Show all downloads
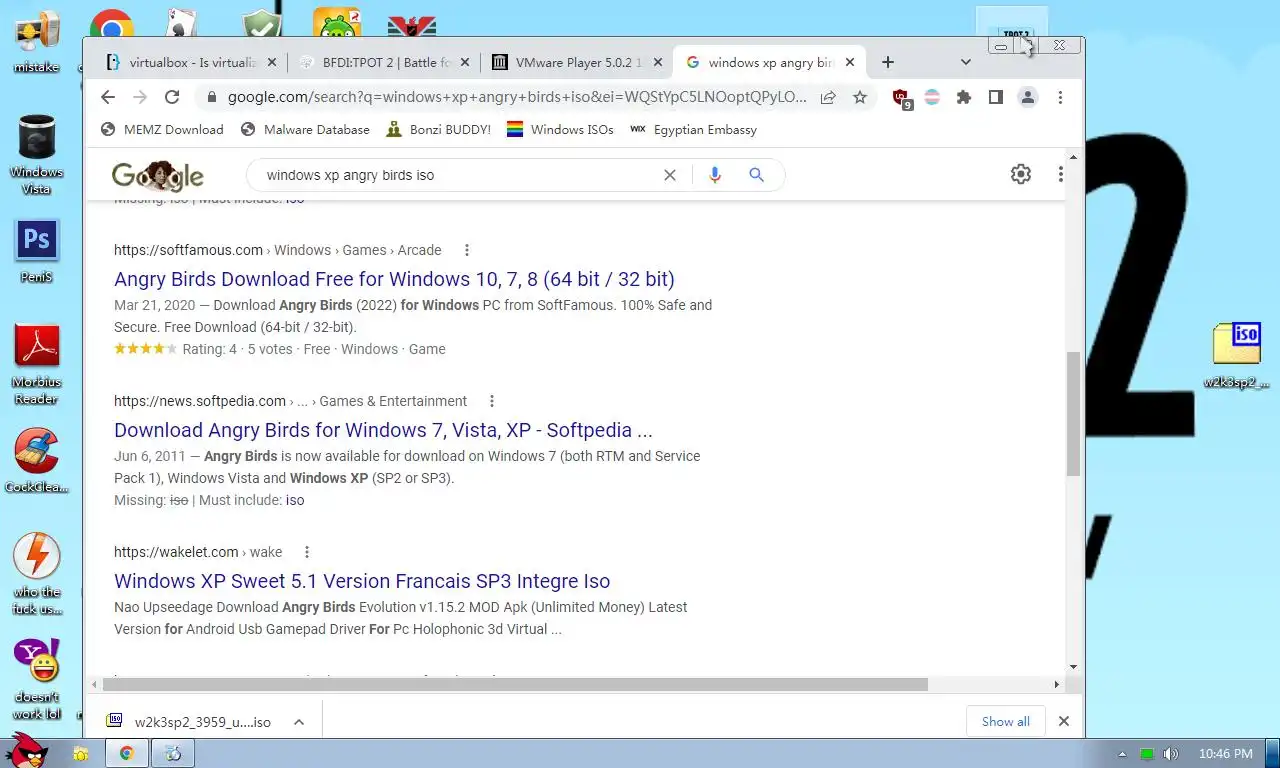1280x768 pixels. click(1005, 721)
